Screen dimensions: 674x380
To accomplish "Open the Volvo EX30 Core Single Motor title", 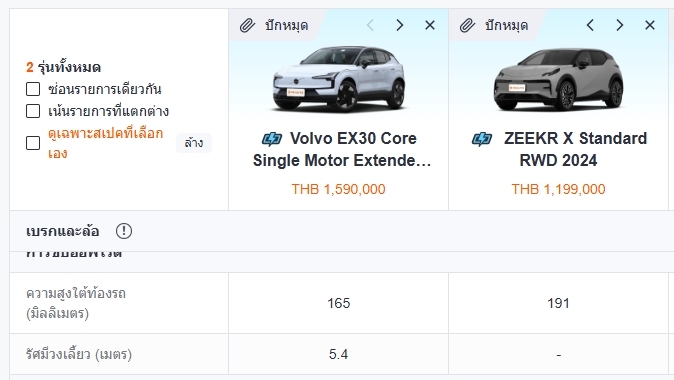I will [x=342, y=149].
